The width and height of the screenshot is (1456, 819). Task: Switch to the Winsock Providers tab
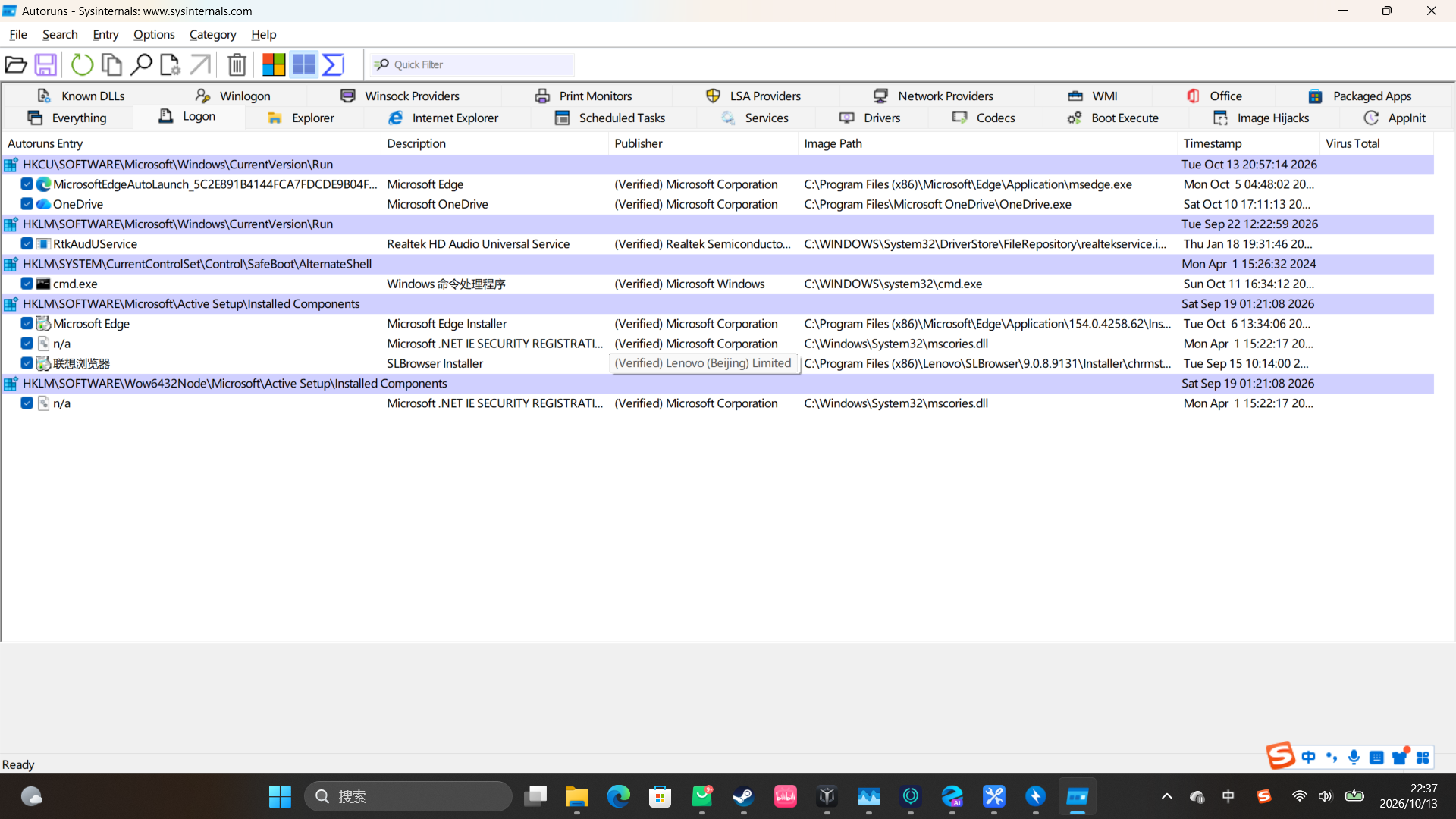(400, 96)
